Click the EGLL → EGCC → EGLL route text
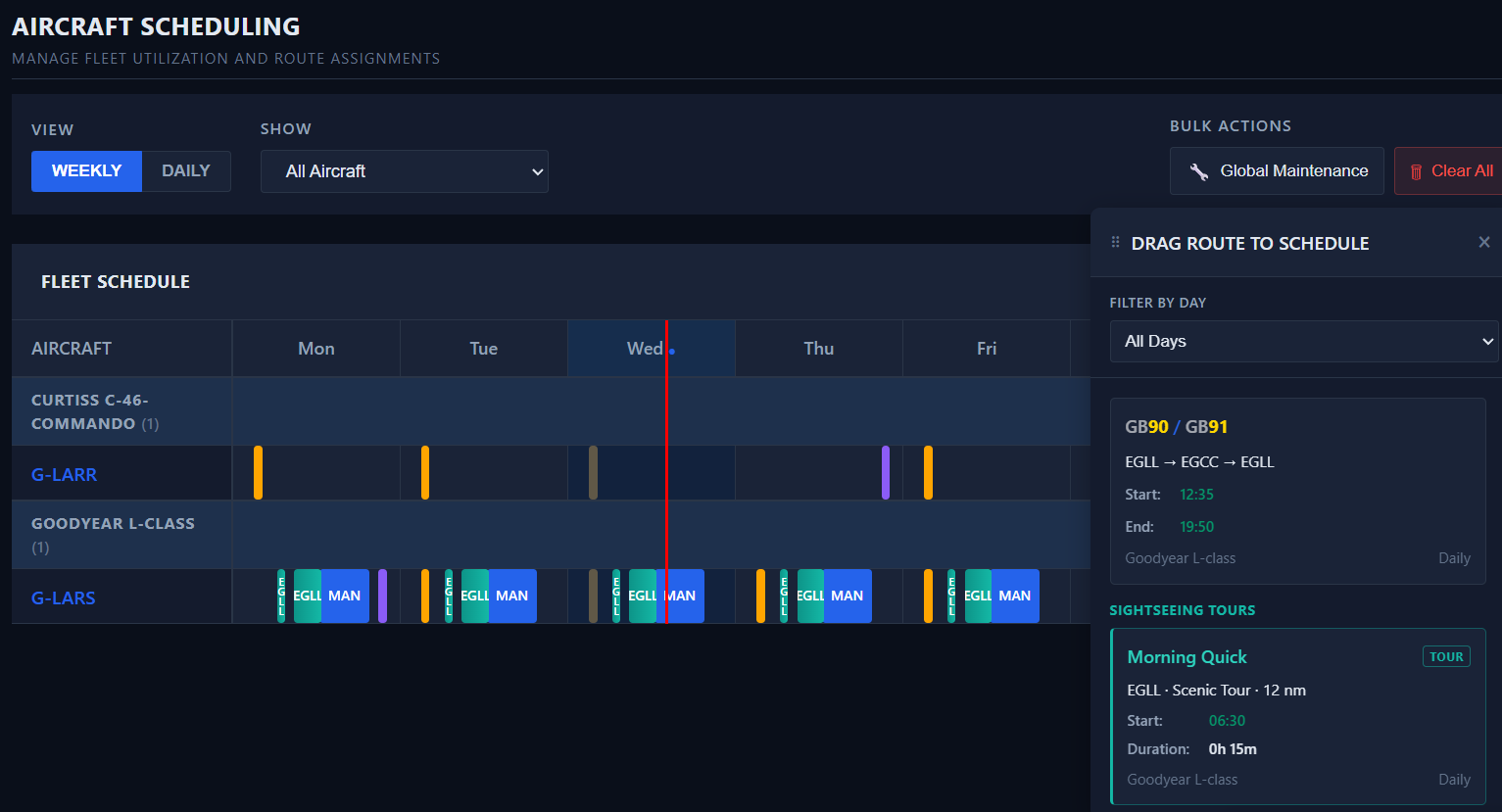 pos(1199,462)
